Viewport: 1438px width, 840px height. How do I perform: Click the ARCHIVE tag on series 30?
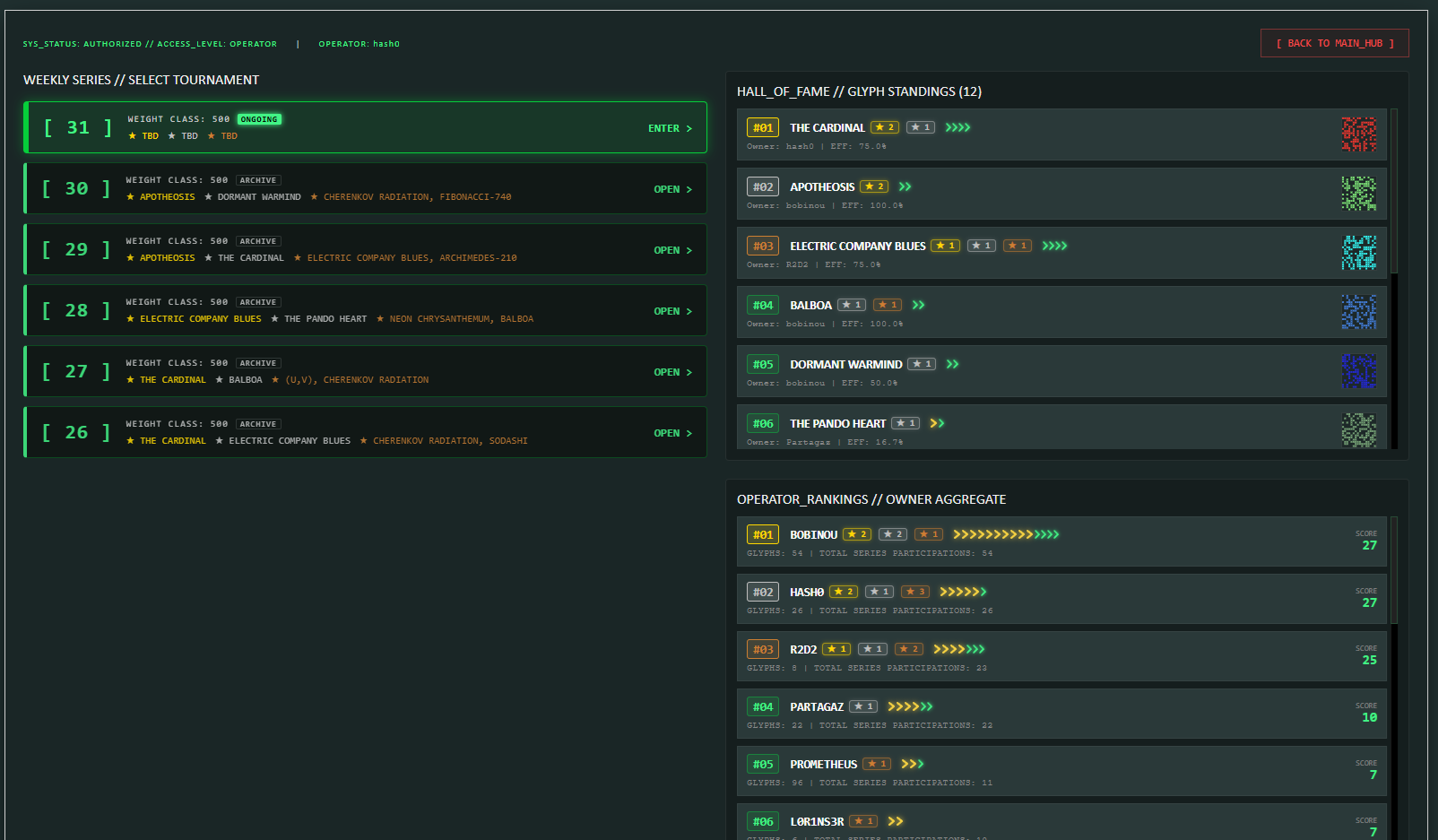pos(258,180)
